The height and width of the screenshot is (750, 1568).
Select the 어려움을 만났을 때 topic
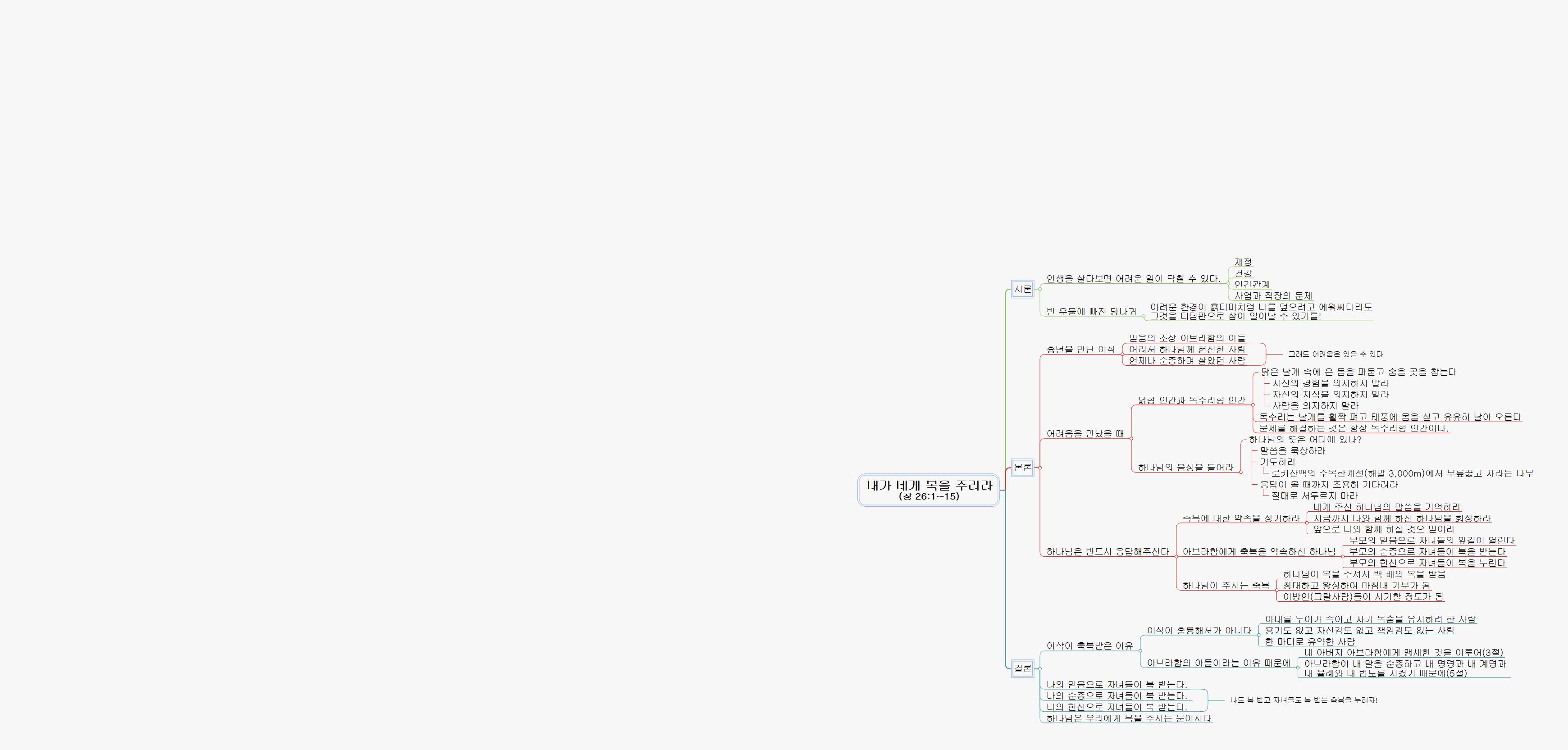[x=1085, y=434]
